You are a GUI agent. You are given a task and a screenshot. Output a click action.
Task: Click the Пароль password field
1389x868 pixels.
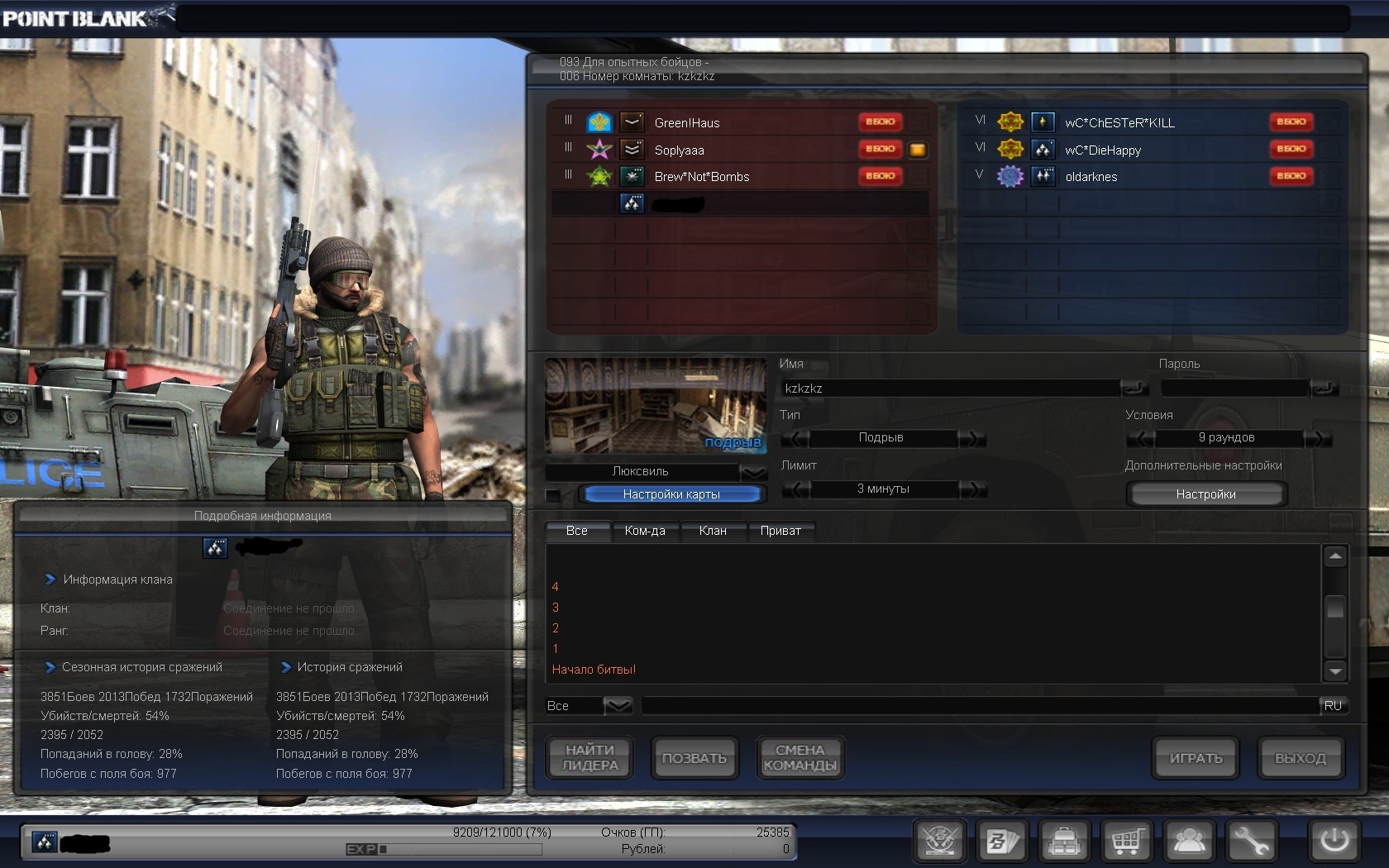click(x=1235, y=388)
